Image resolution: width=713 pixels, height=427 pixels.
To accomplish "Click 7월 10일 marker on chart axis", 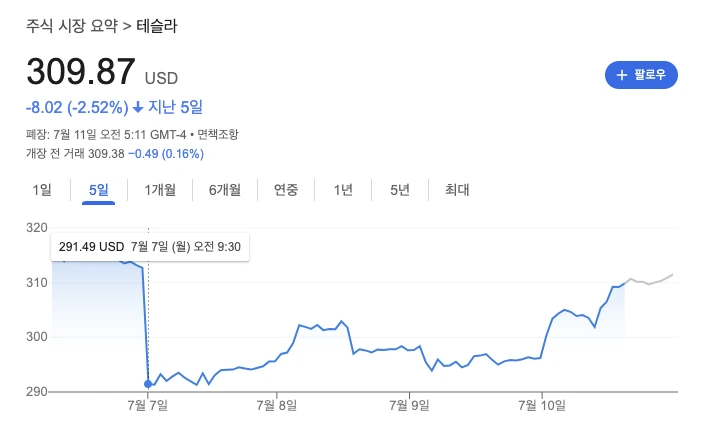I will [x=542, y=405].
